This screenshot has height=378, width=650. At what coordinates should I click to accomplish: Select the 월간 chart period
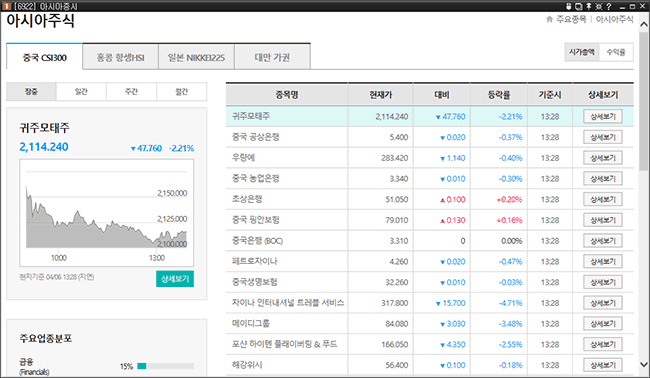pos(182,92)
